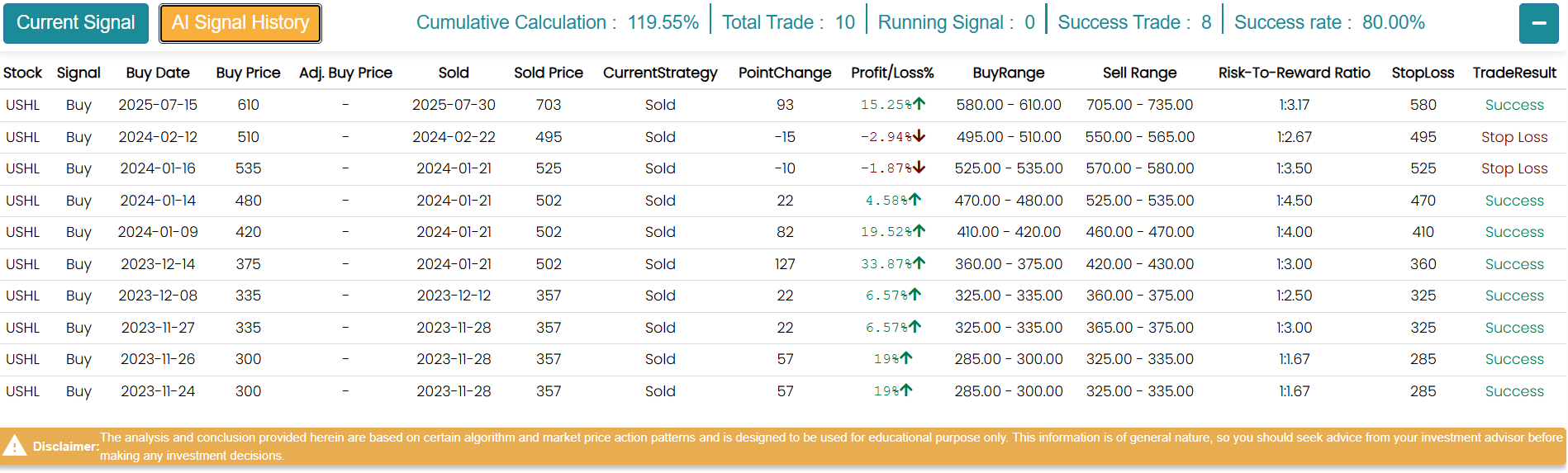Click the green up arrow beside 19.52%

(x=919, y=231)
